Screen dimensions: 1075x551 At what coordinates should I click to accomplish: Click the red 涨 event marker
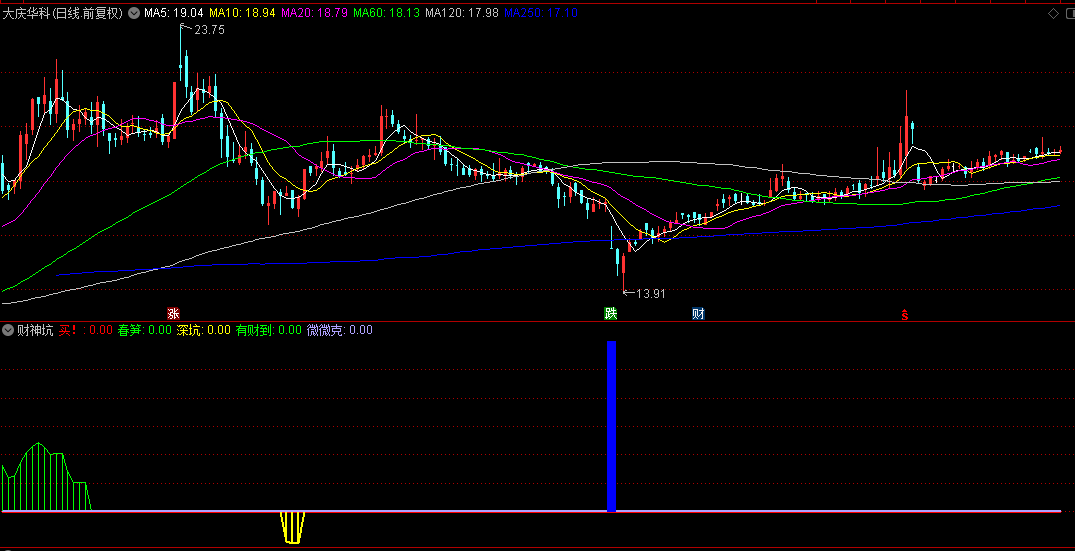click(173, 314)
